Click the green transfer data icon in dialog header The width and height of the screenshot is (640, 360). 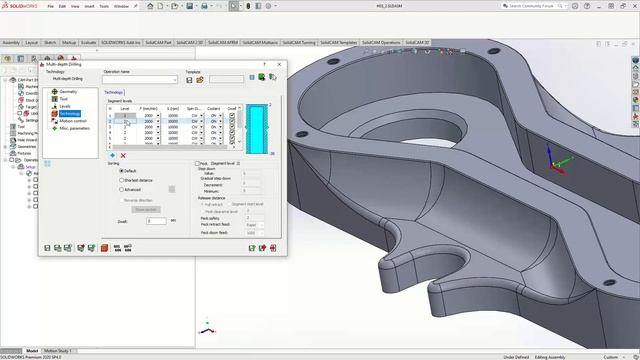point(262,77)
